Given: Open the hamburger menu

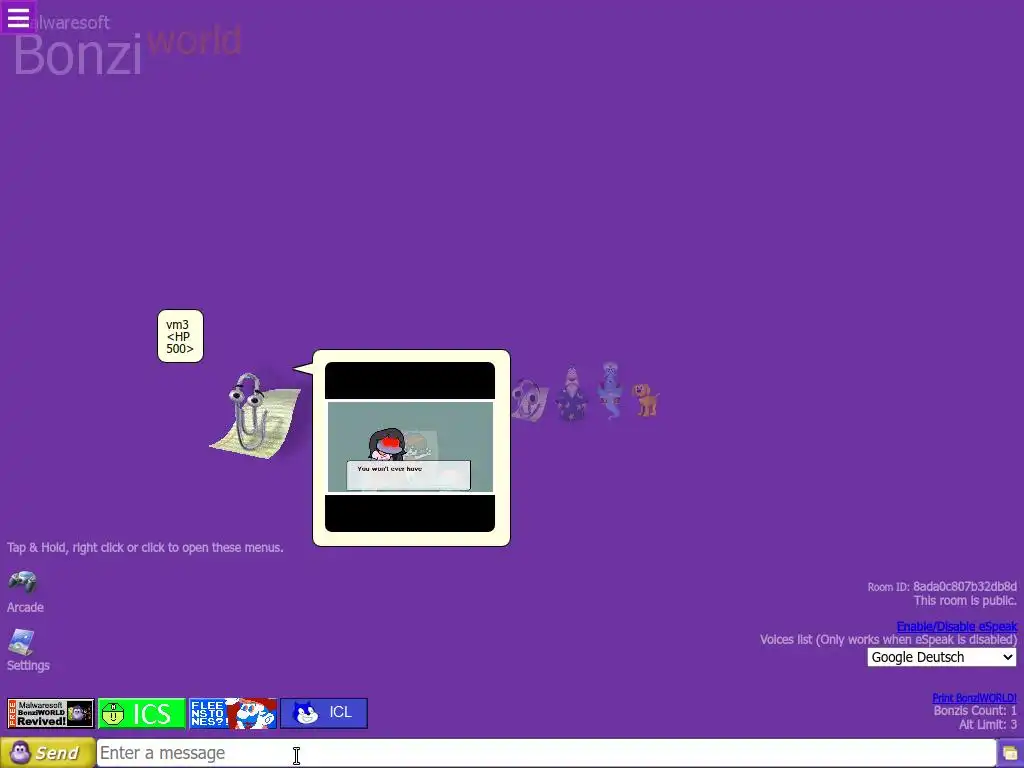Looking at the screenshot, I should [18, 17].
